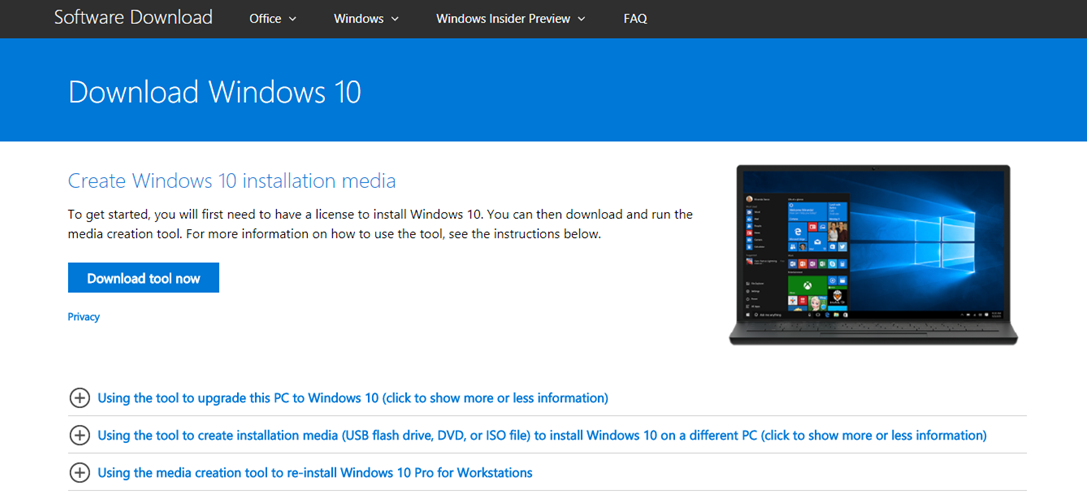Open the Office menu label
Screen dimensions: 1087x496
265,19
